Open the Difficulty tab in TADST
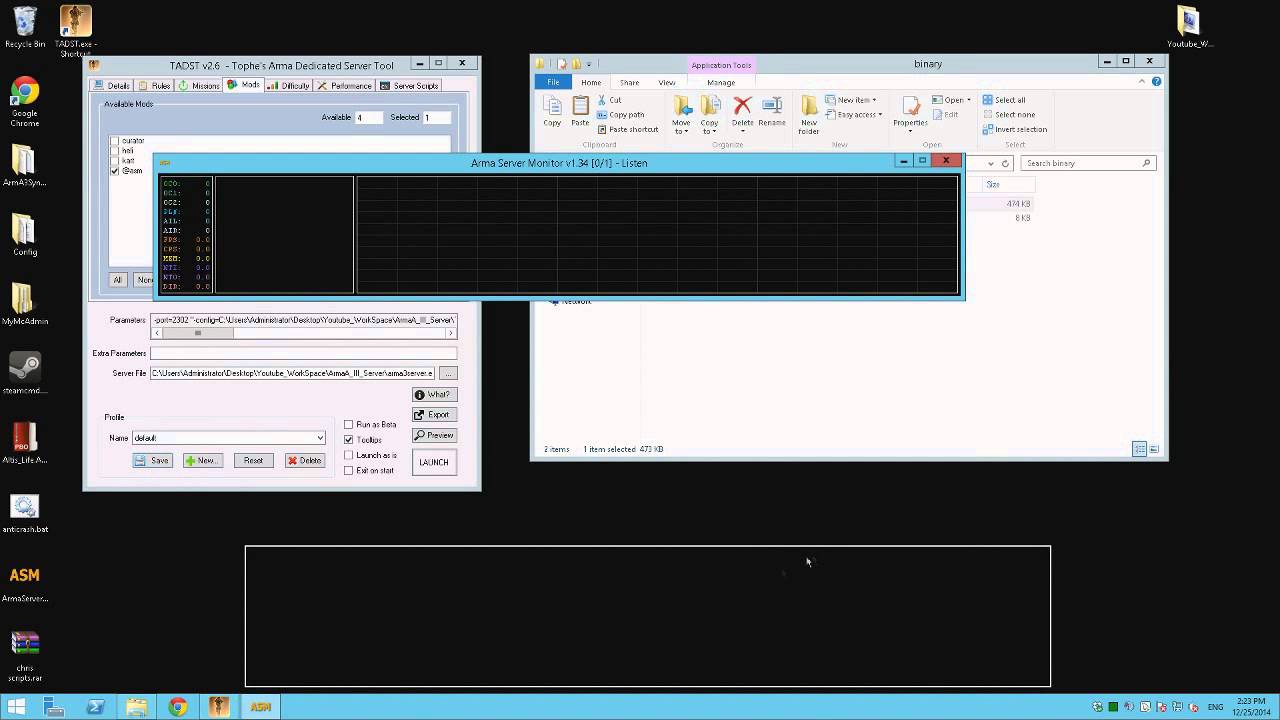The image size is (1280, 720). point(288,86)
